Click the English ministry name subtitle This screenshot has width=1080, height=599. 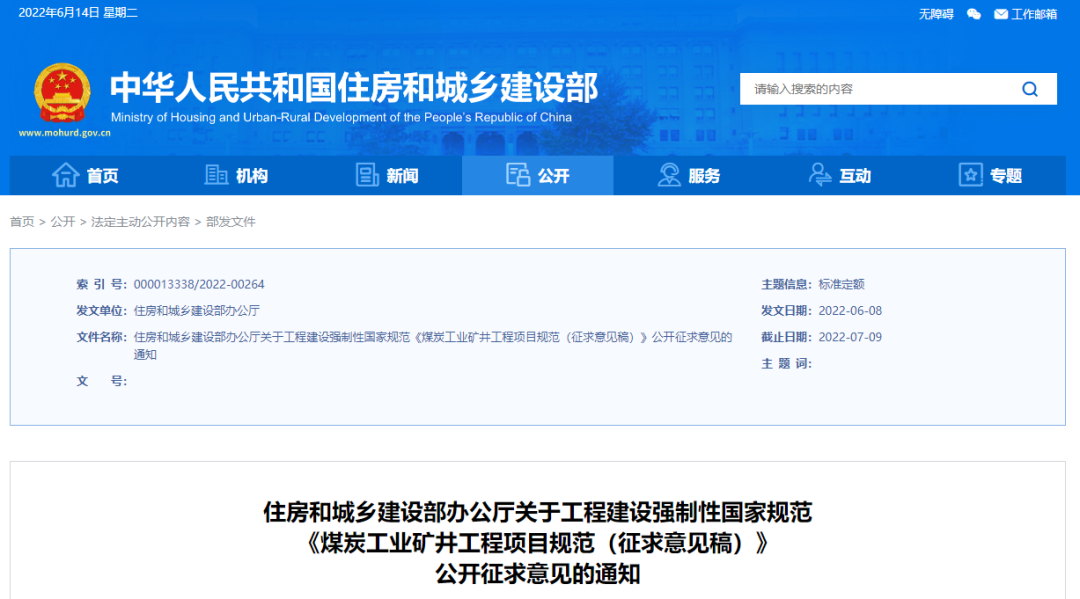click(x=341, y=117)
